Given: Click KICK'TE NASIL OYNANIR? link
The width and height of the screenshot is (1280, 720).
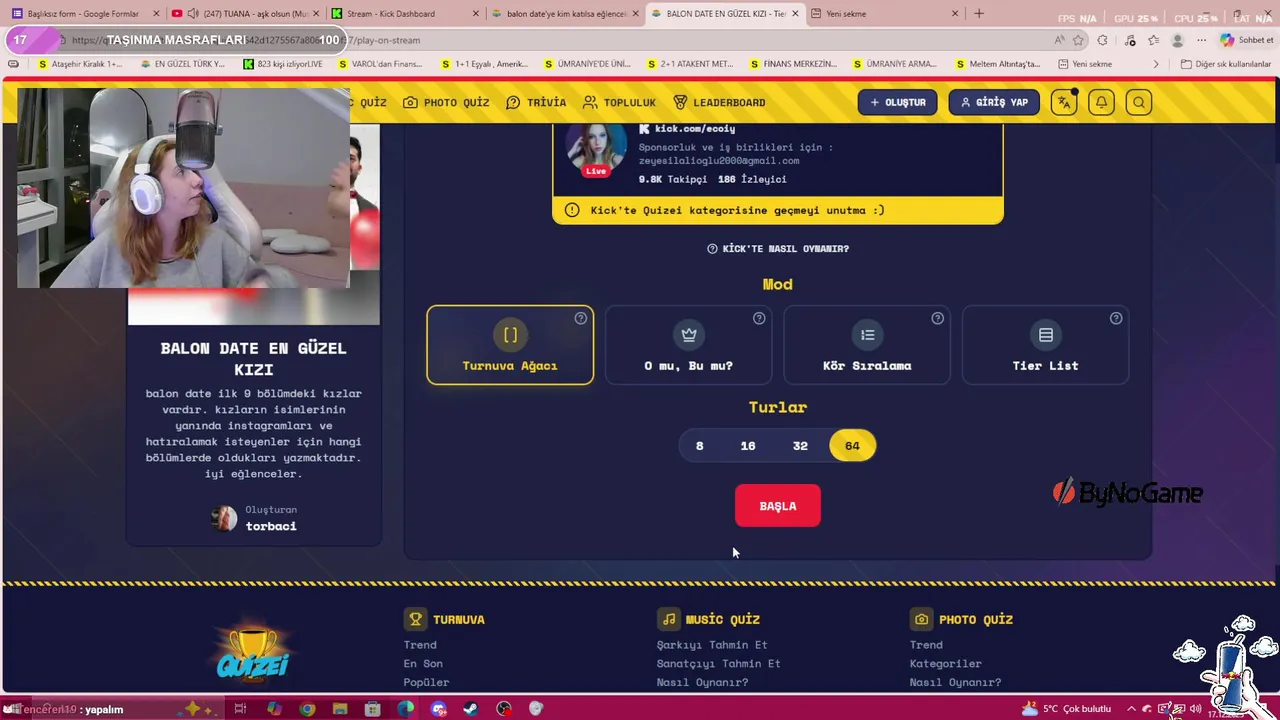Looking at the screenshot, I should coord(778,249).
